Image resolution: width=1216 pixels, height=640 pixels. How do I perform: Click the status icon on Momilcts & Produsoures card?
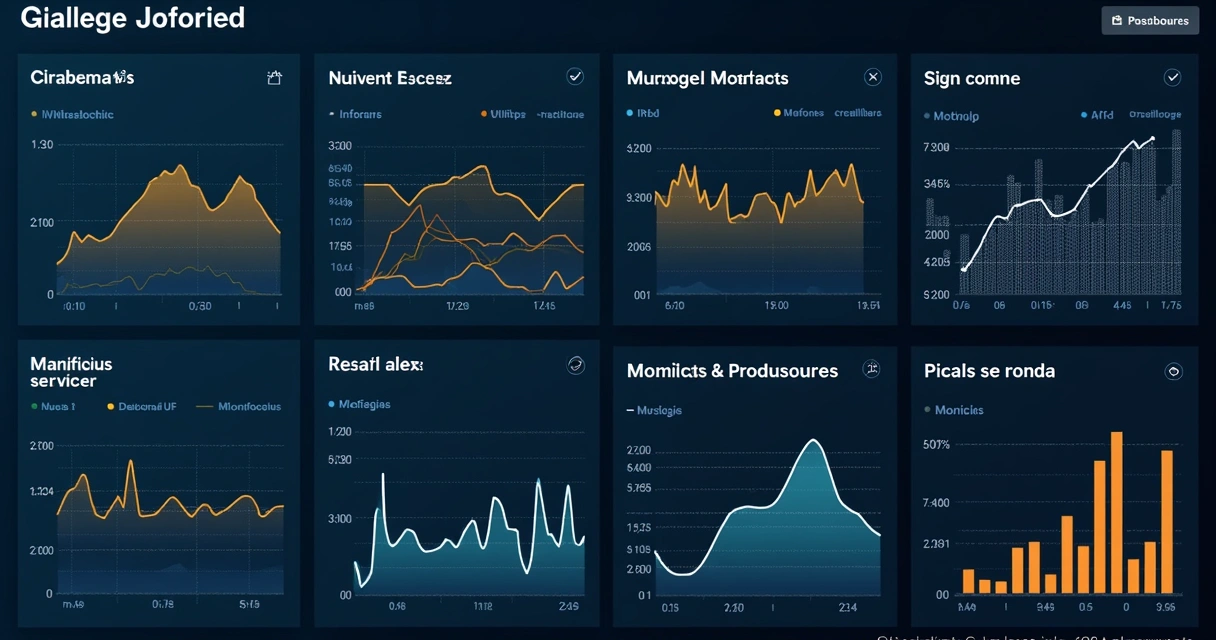(x=871, y=368)
